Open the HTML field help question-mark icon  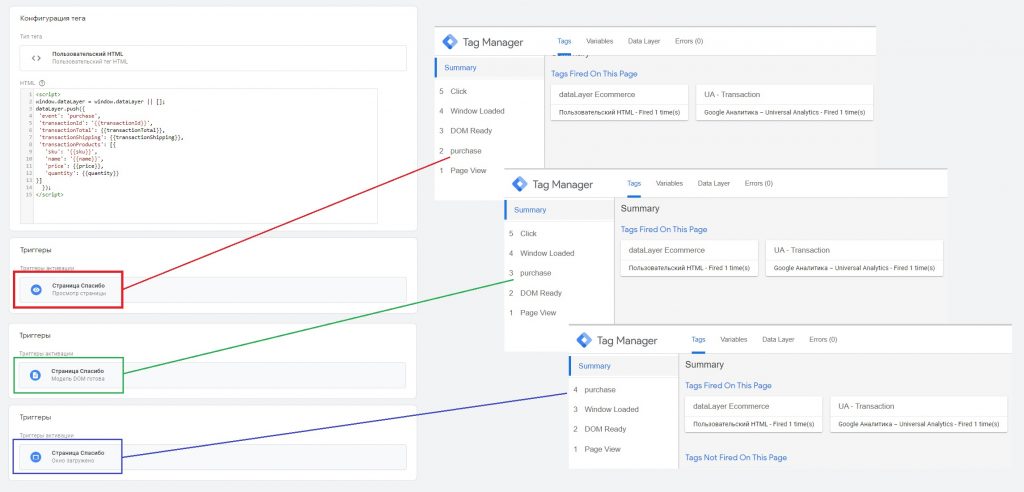click(42, 83)
